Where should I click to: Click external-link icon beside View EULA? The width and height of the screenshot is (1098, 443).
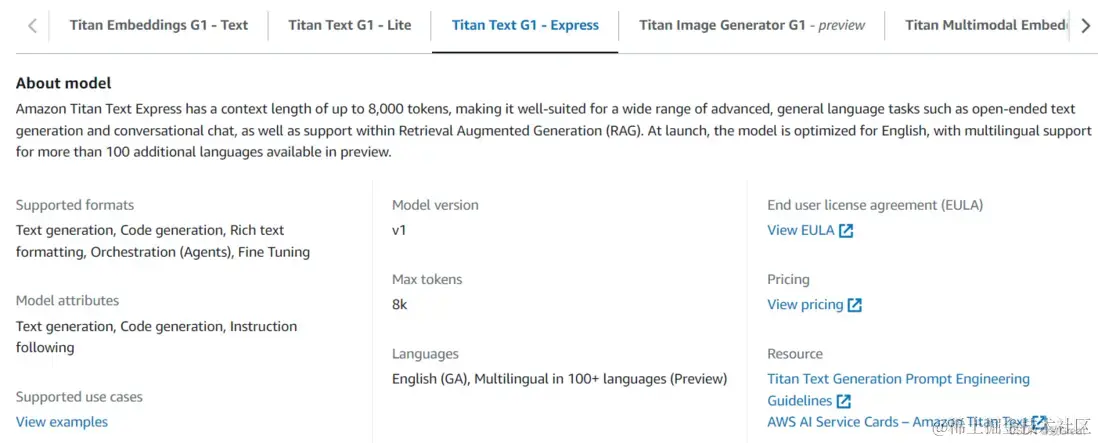pyautogui.click(x=846, y=231)
